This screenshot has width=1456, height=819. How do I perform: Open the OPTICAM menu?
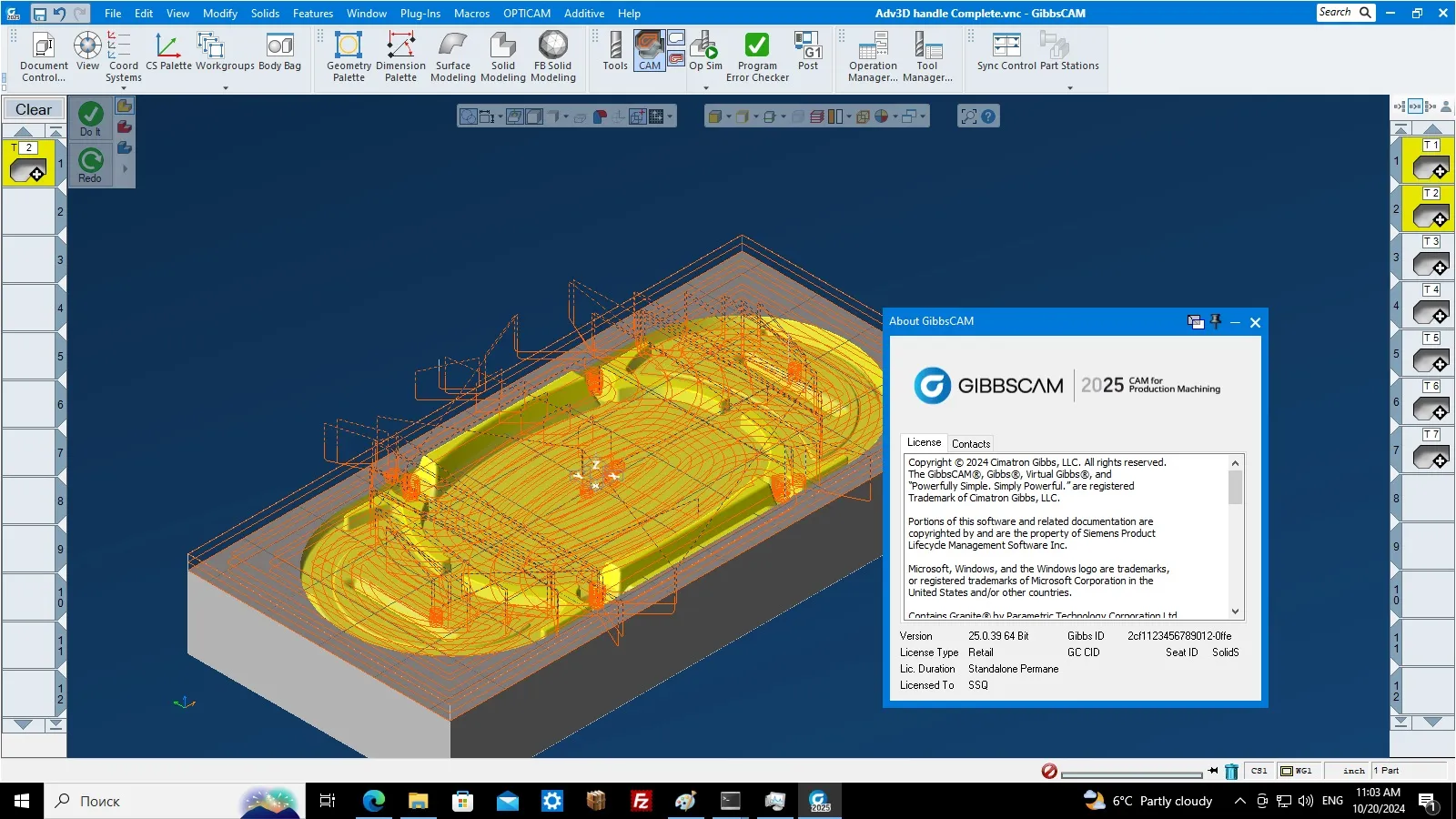tap(527, 14)
